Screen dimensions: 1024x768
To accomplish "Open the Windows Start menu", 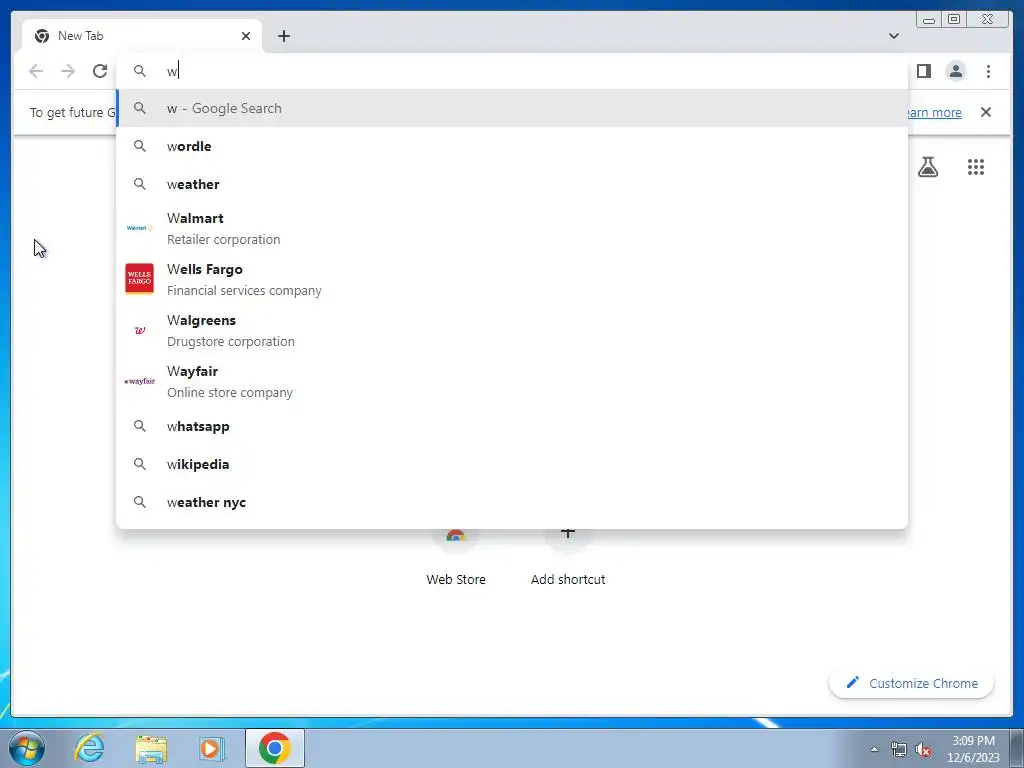I will coord(27,748).
